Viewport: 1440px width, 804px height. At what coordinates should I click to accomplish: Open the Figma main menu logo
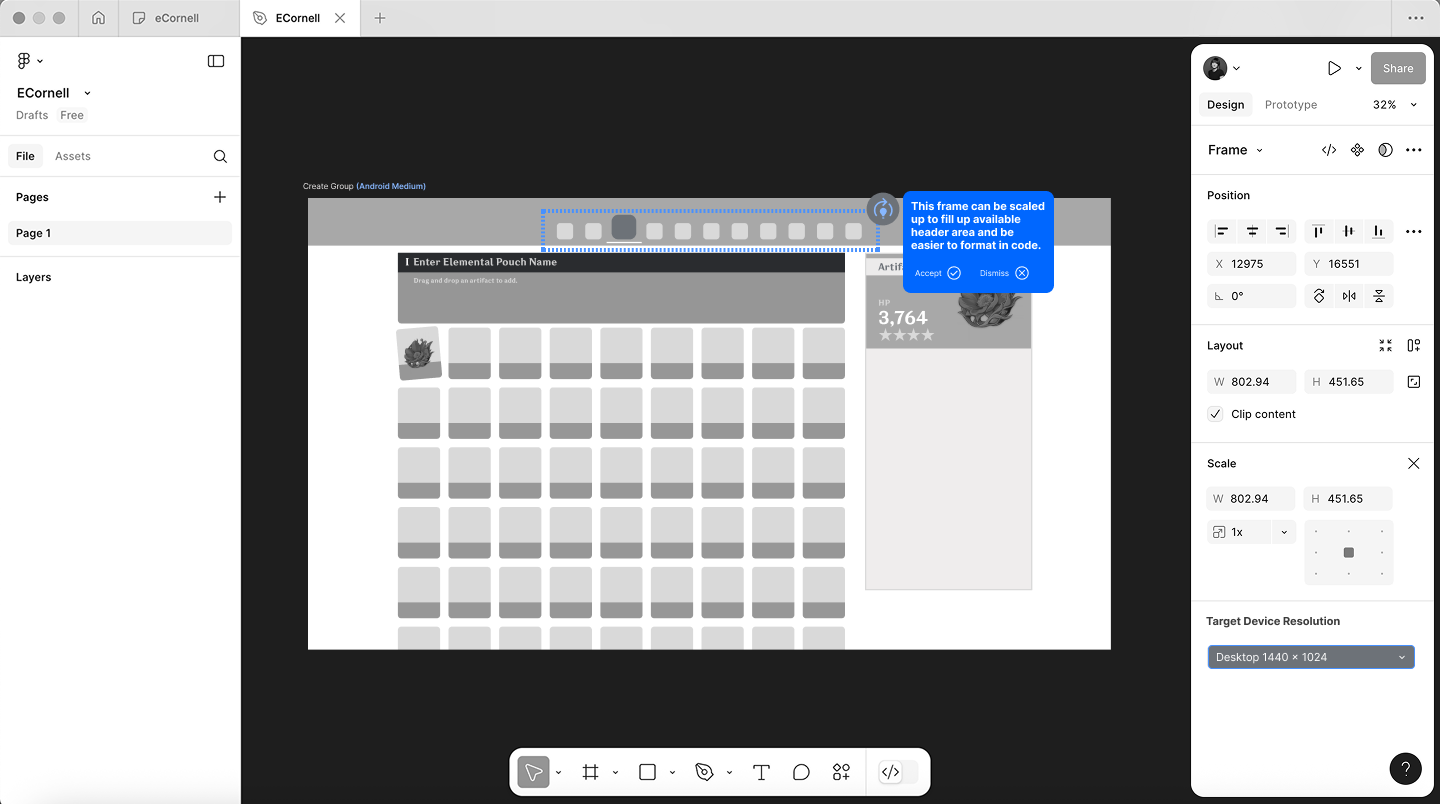24,61
